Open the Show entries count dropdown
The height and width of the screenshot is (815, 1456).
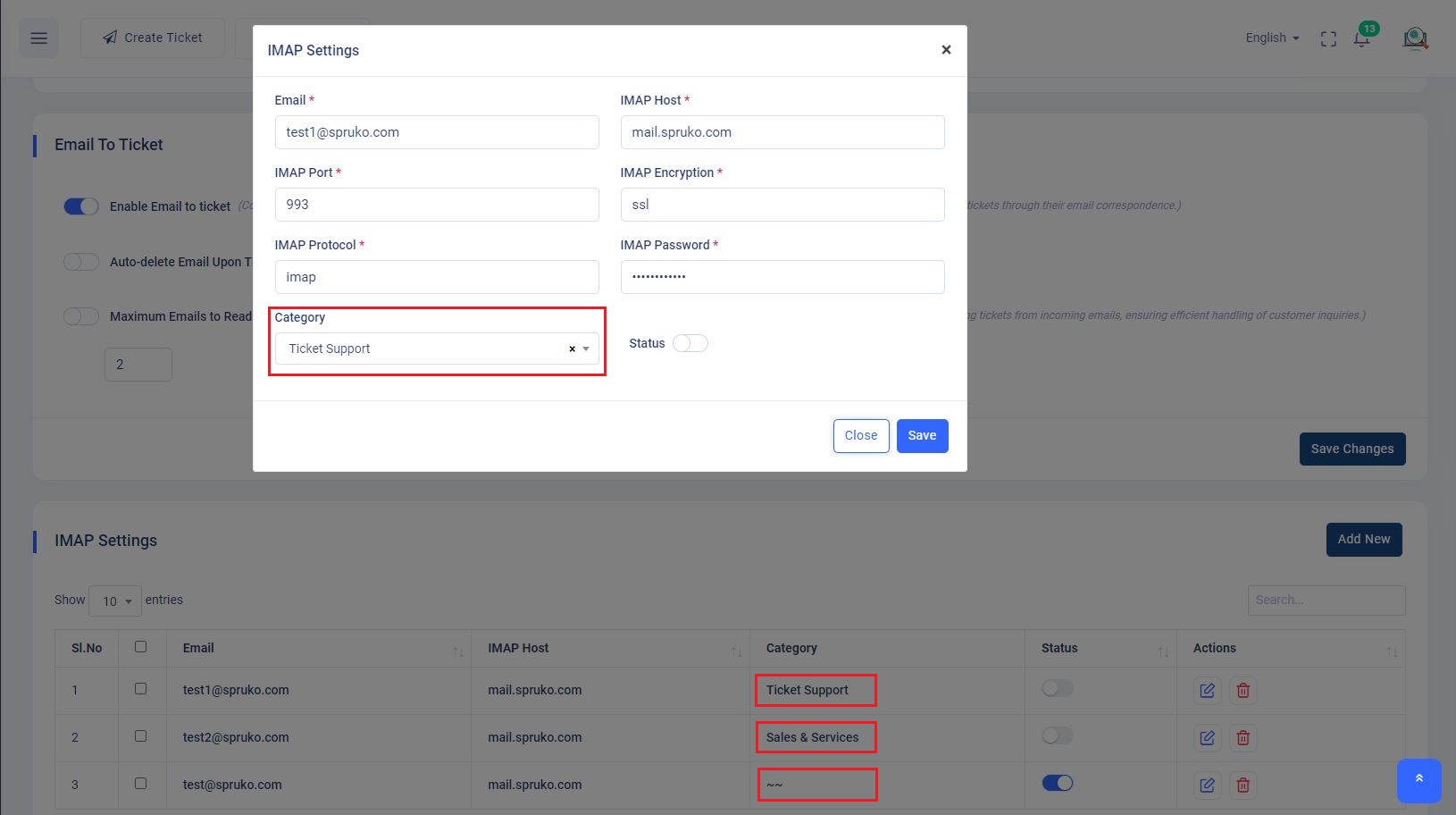pos(115,601)
